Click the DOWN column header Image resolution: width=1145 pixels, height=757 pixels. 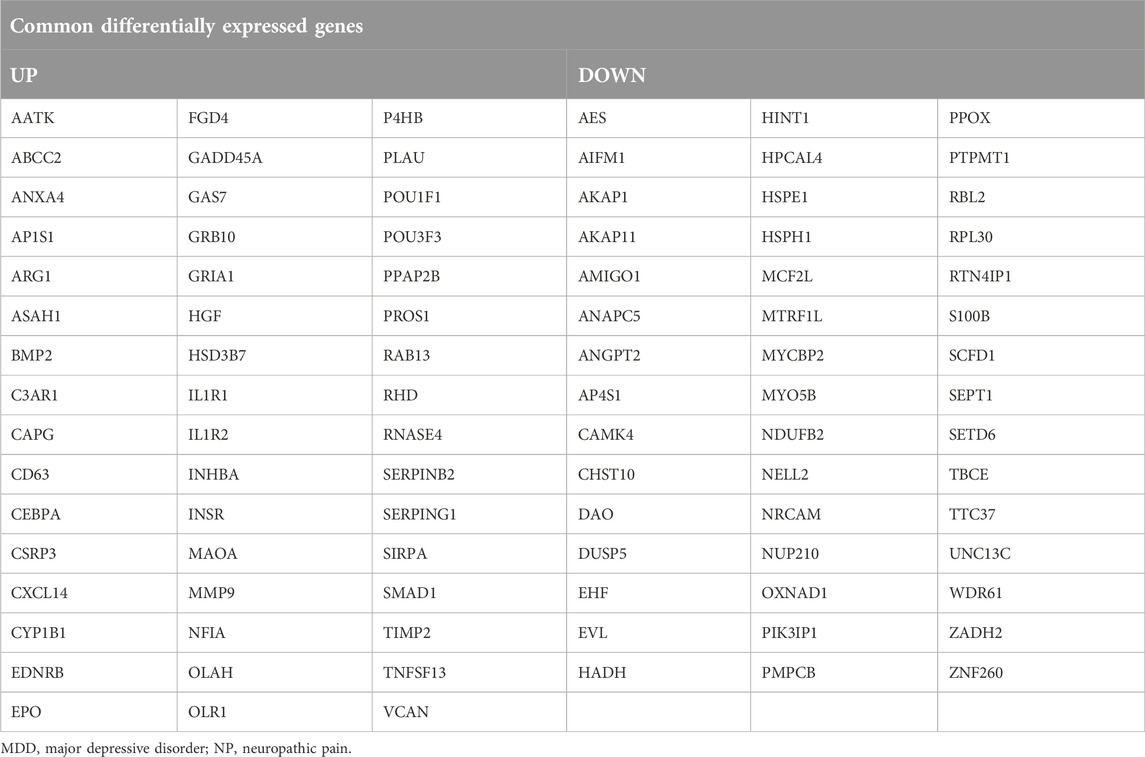point(855,74)
